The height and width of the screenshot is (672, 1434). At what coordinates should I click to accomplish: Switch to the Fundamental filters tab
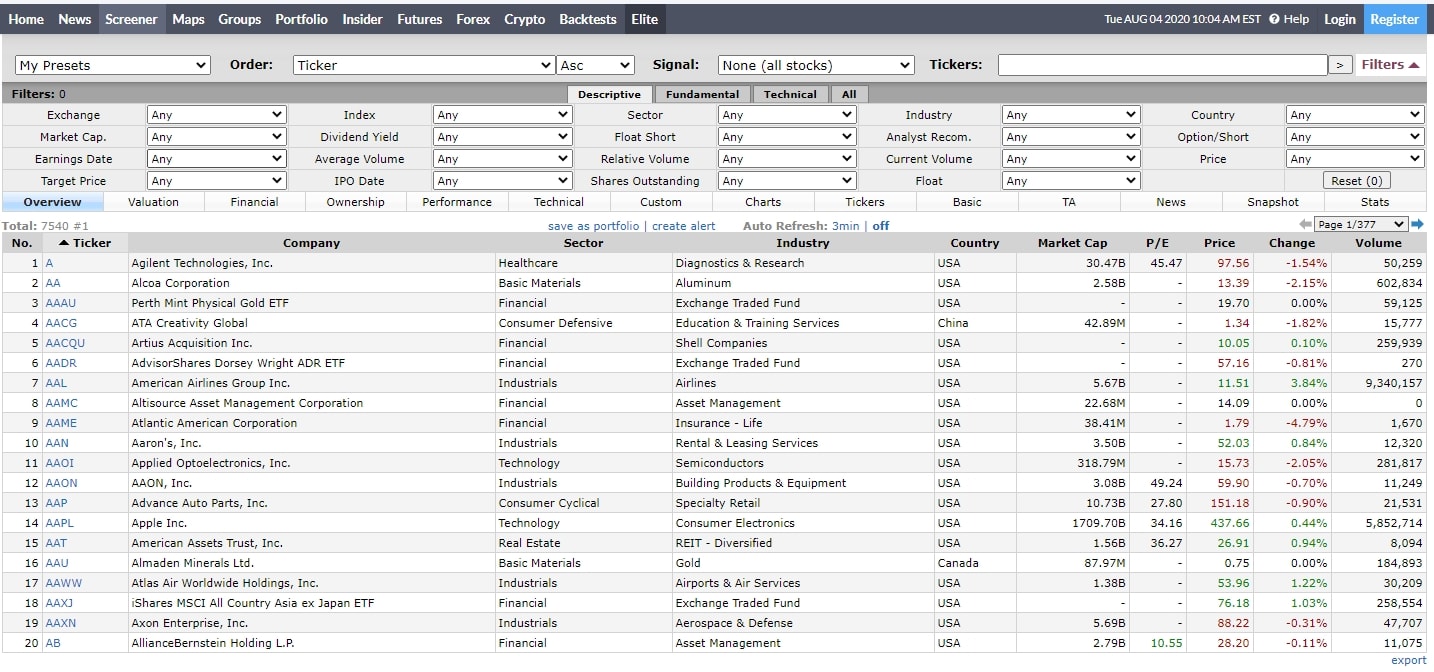tap(703, 94)
